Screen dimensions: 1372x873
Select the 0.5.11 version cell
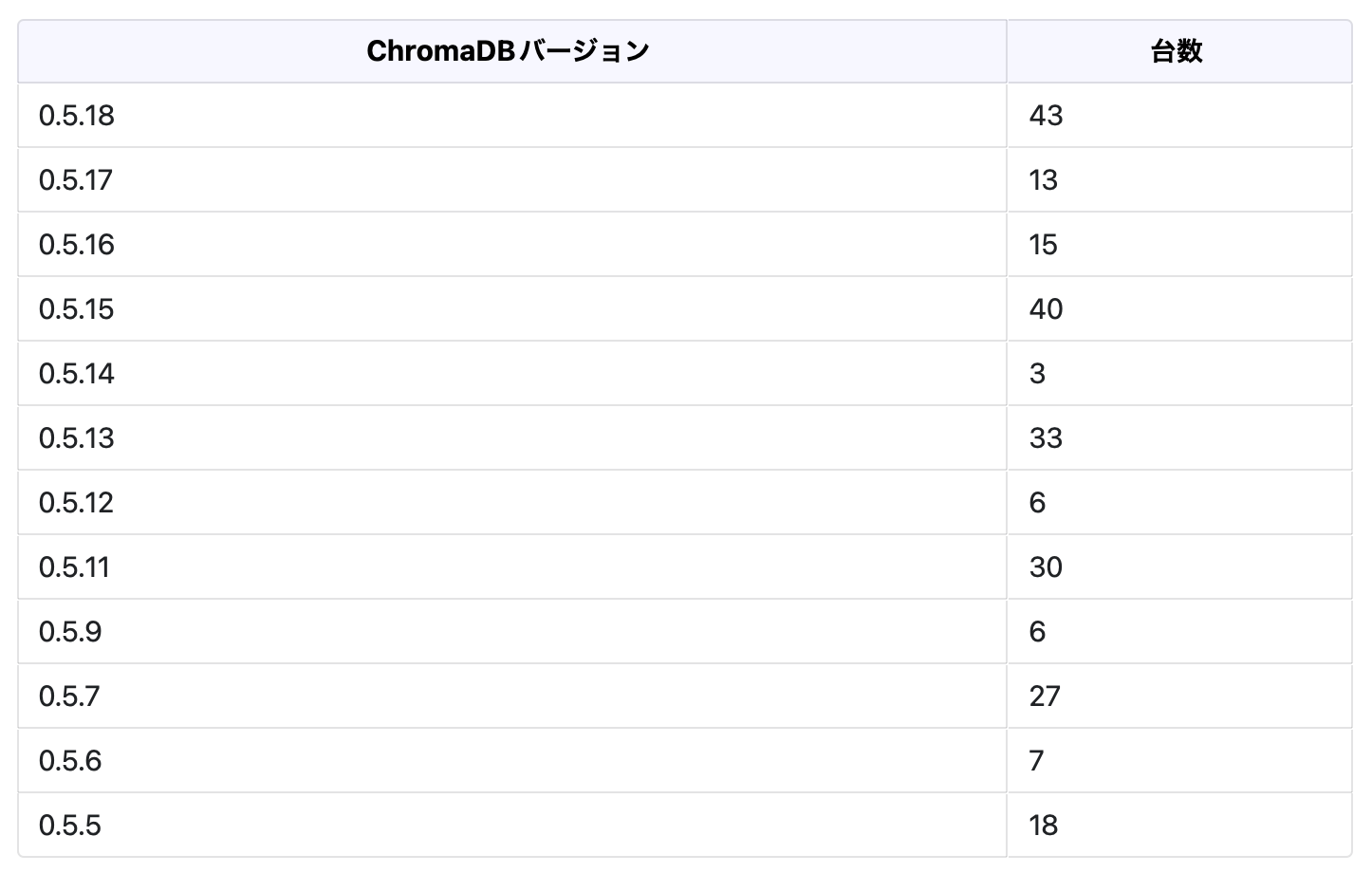(75, 567)
